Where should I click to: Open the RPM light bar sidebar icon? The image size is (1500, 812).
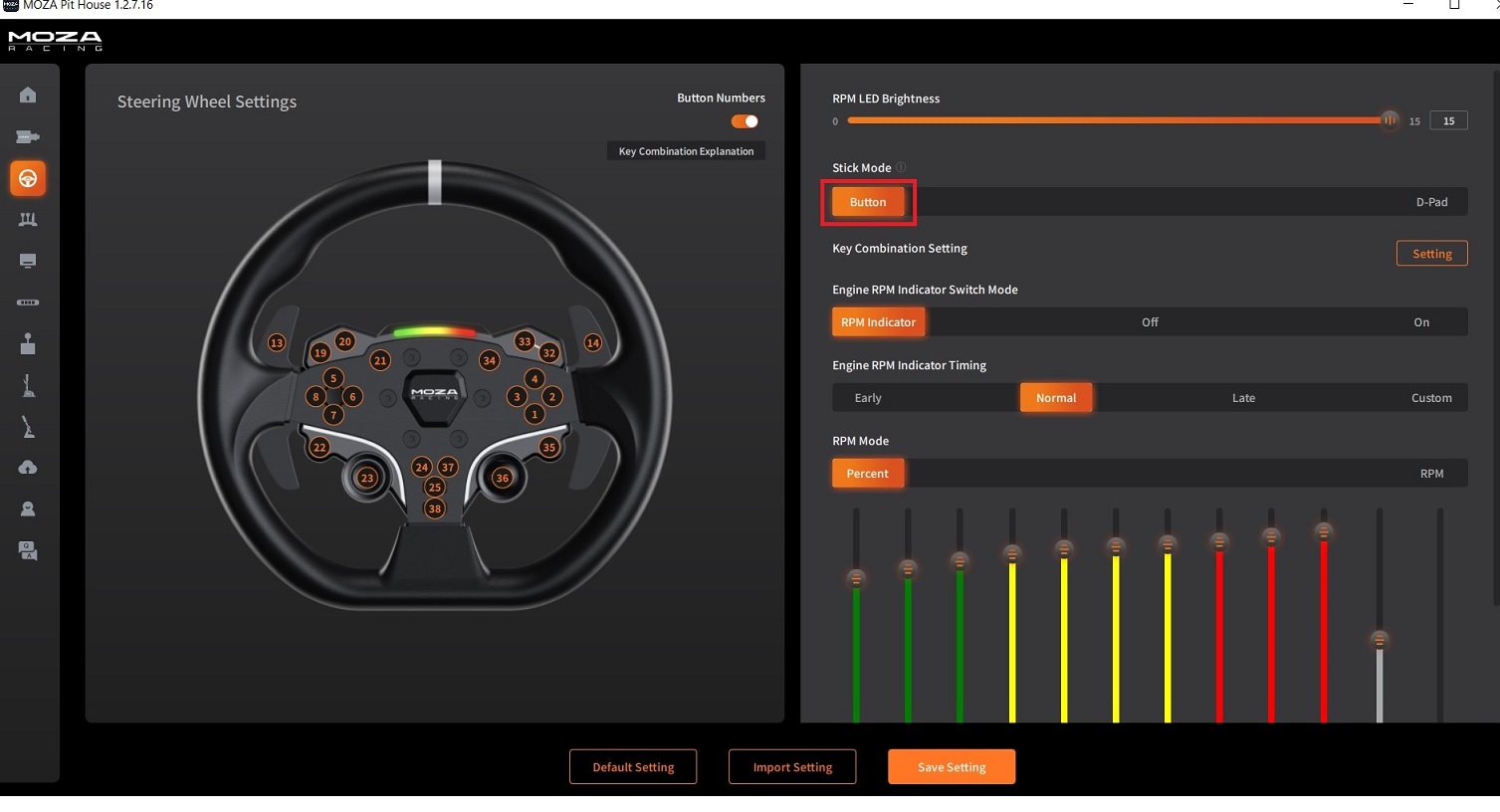tap(28, 302)
